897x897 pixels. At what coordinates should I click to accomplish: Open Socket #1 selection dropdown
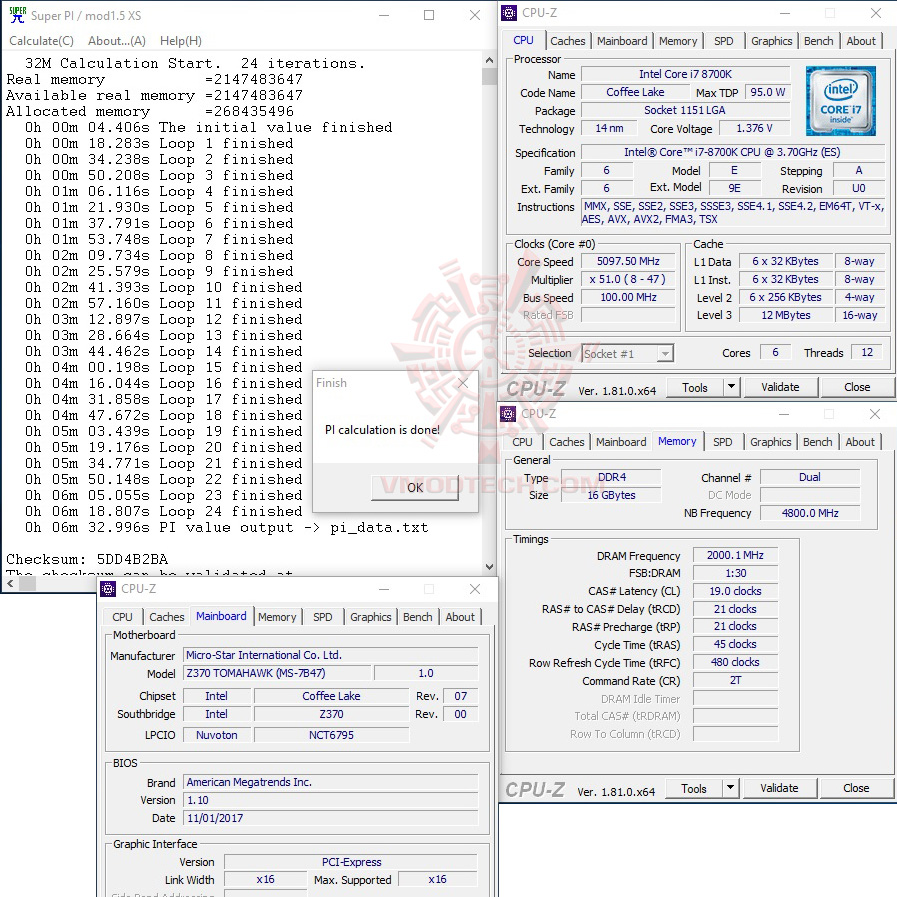[628, 354]
